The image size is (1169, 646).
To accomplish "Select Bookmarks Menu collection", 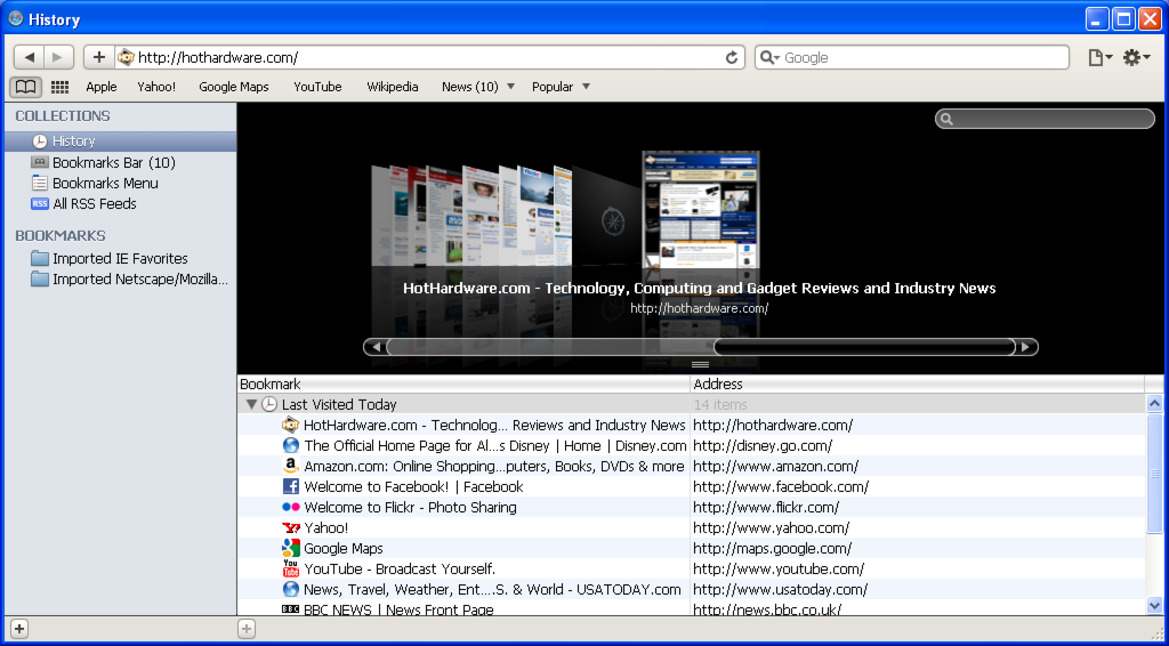I will coord(120,183).
